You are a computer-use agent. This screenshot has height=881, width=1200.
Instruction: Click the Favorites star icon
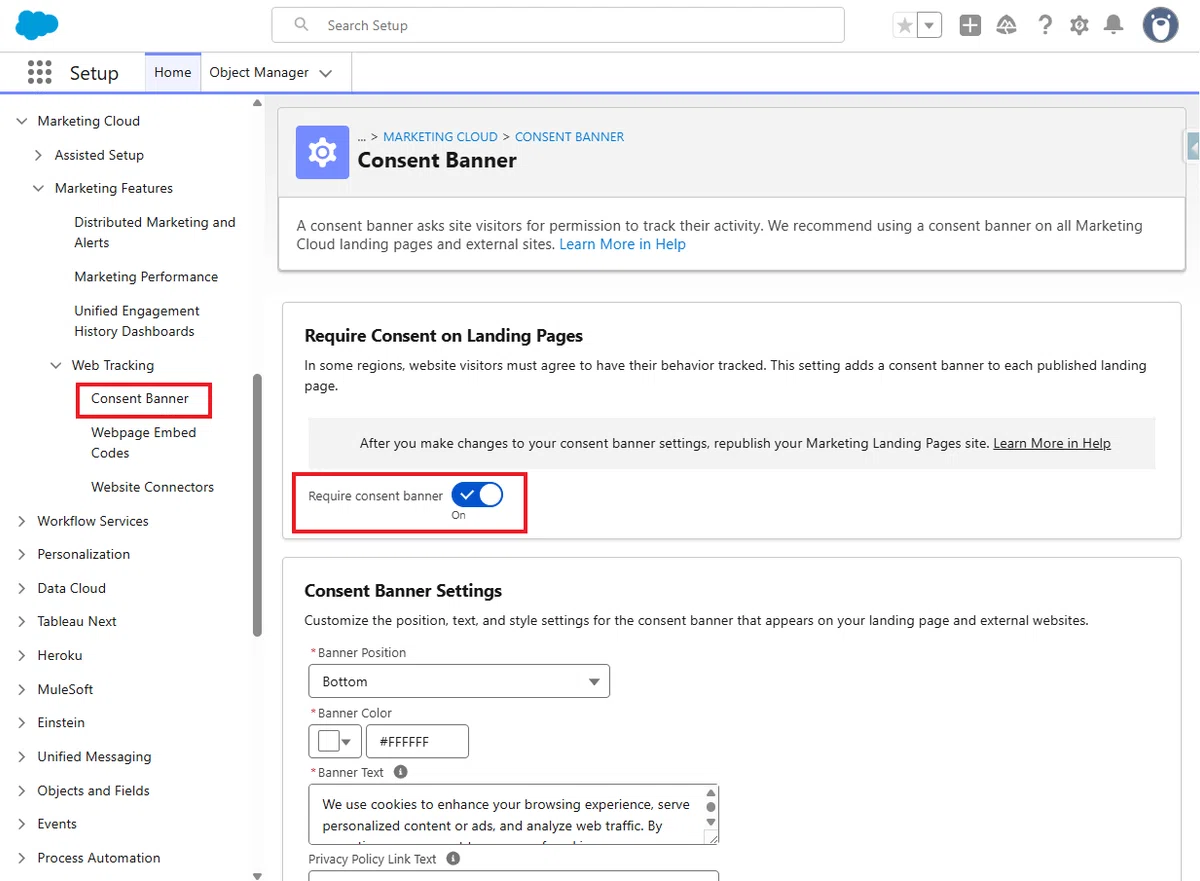tap(905, 26)
